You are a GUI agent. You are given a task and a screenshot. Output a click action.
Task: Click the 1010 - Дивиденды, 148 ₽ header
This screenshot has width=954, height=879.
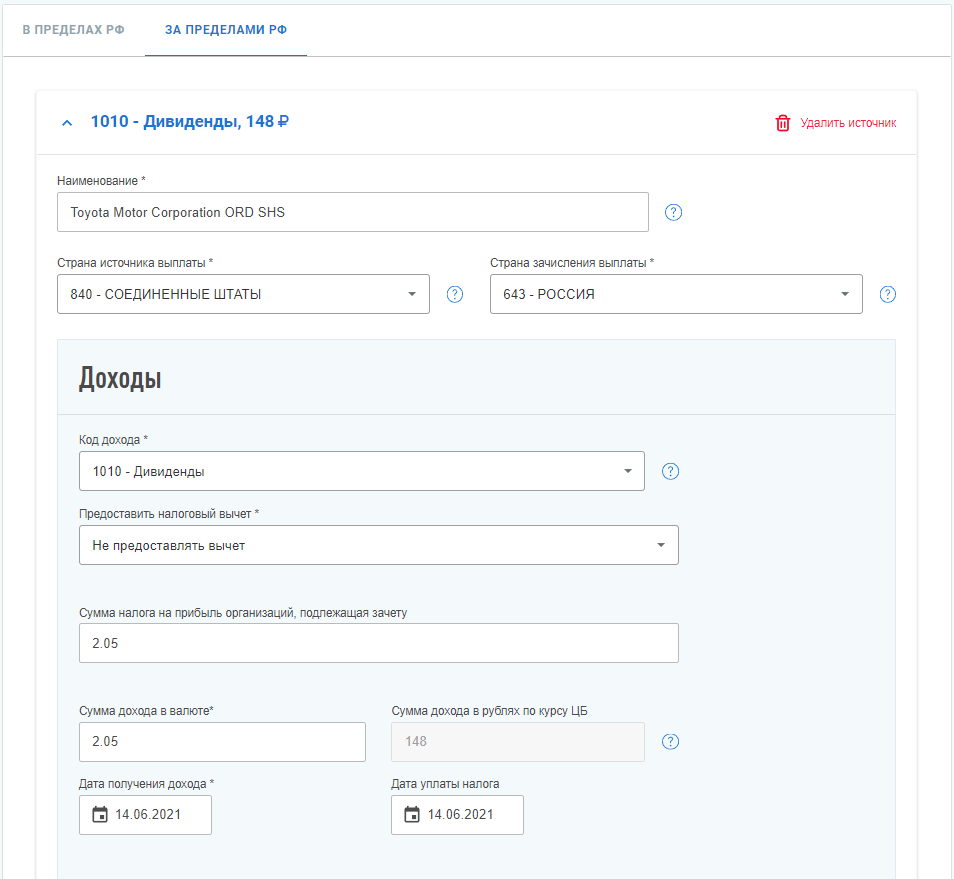click(x=190, y=122)
